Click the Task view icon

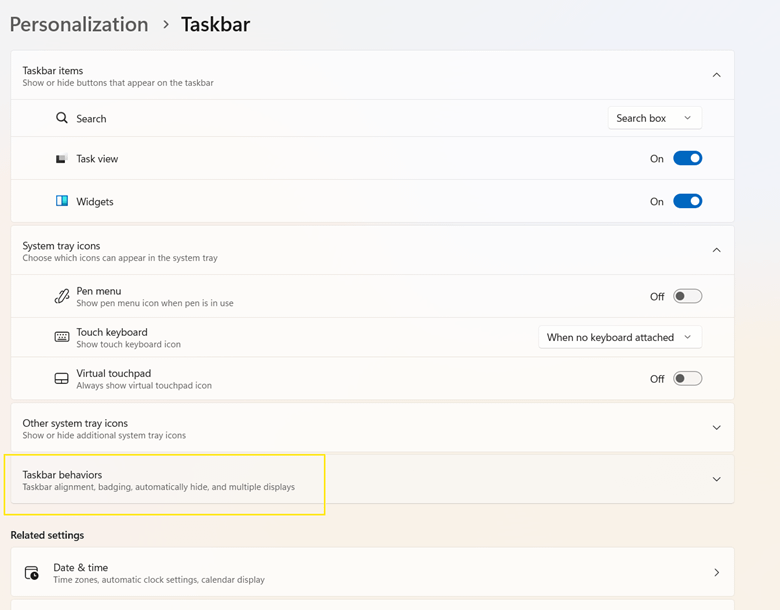[61, 159]
